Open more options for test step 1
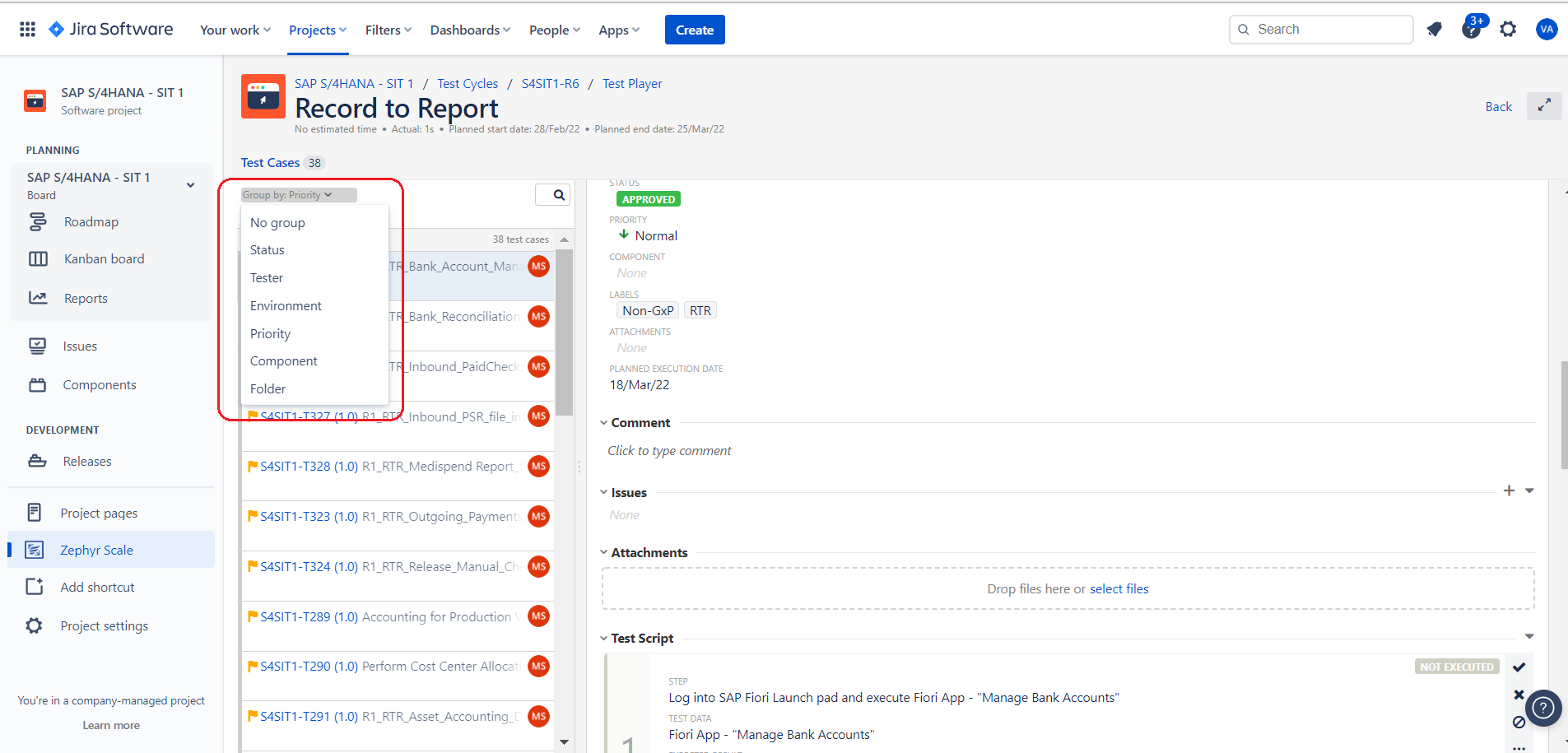This screenshot has width=1568, height=753. pos(1519,747)
